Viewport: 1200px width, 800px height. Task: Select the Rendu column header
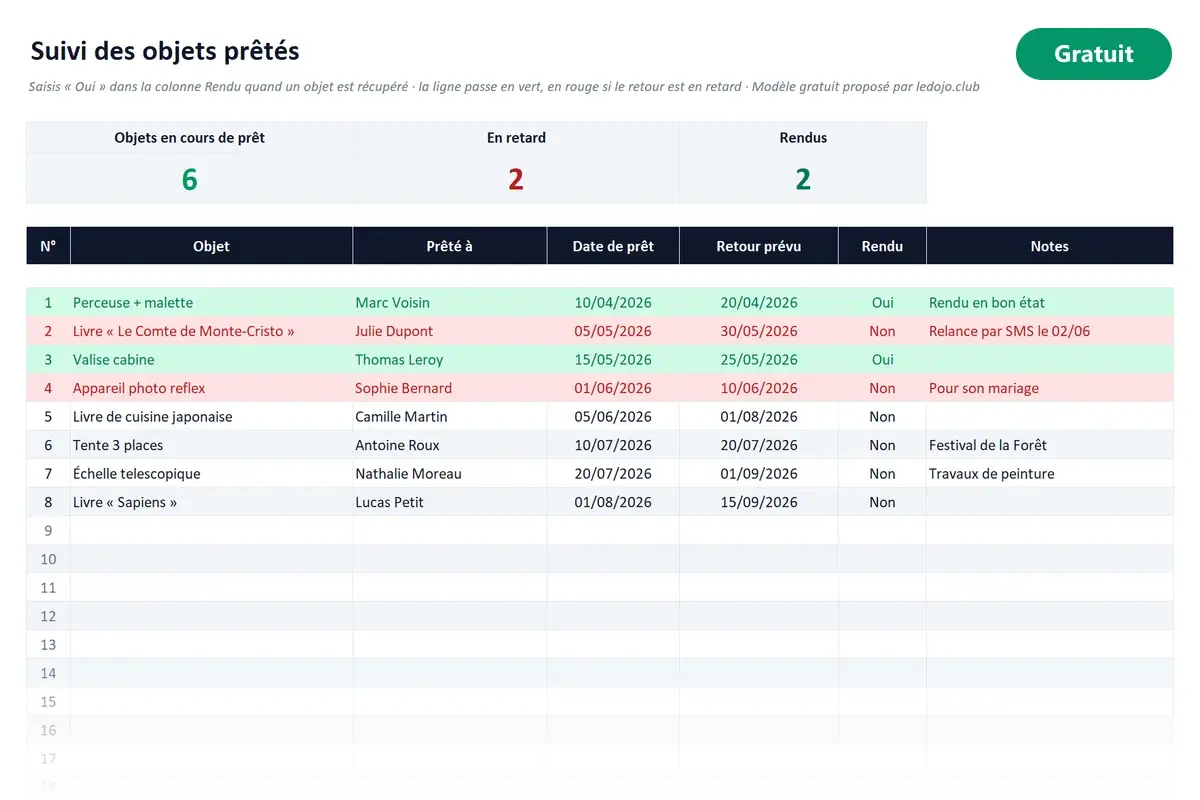point(882,246)
